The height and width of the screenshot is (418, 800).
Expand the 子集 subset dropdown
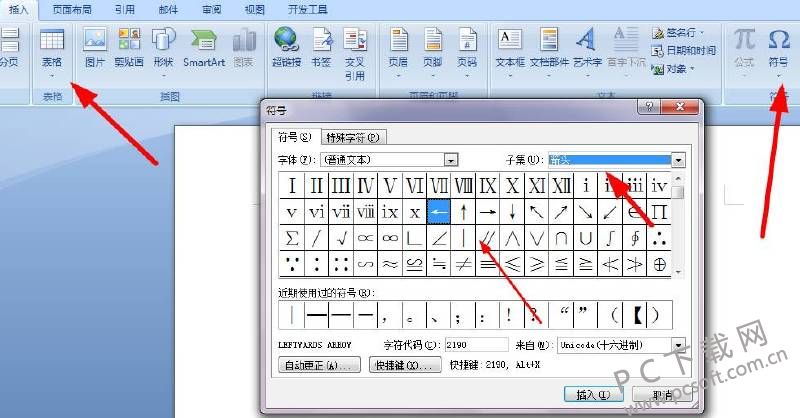click(x=678, y=159)
